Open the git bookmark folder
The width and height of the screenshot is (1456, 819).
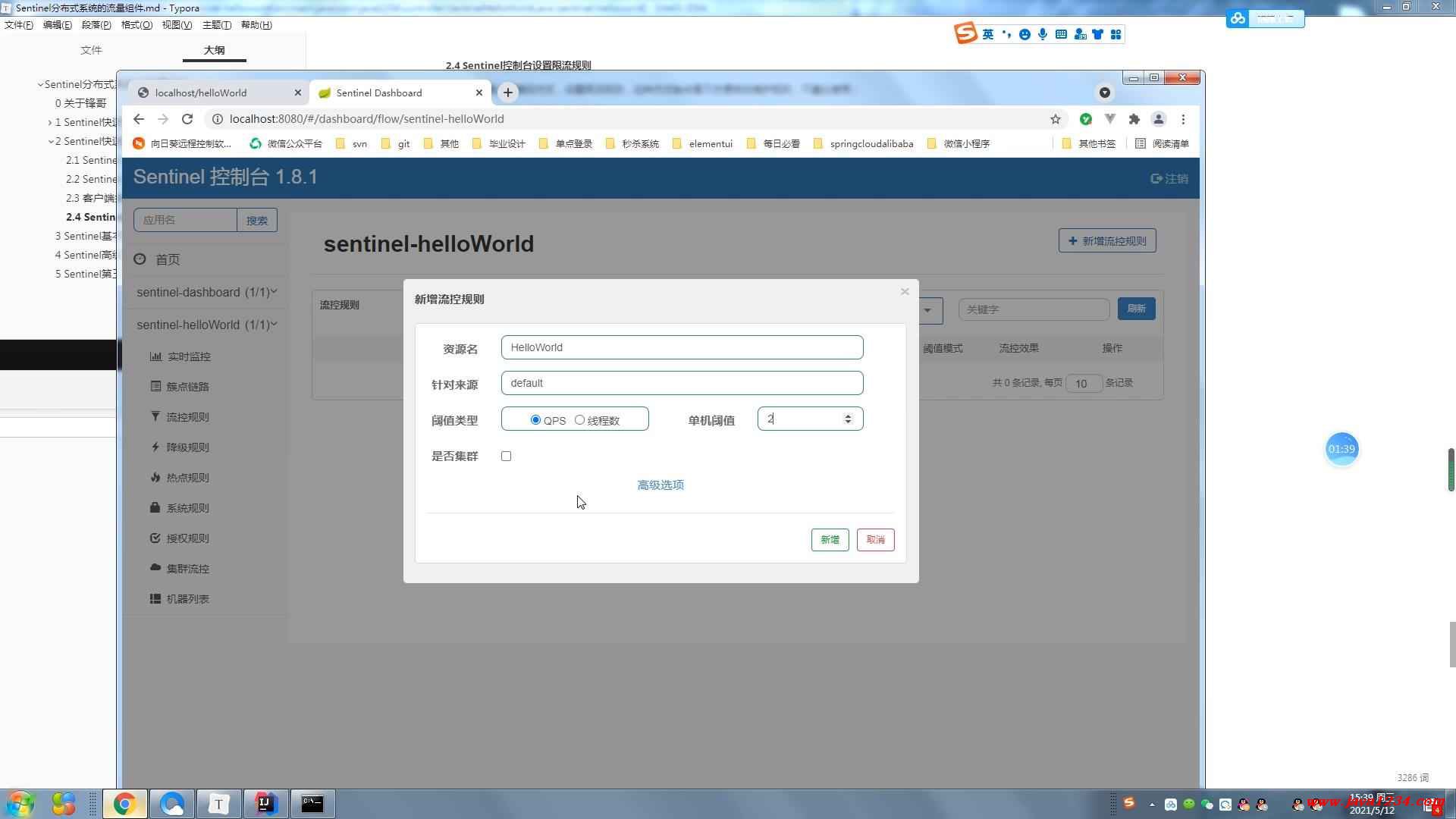395,143
